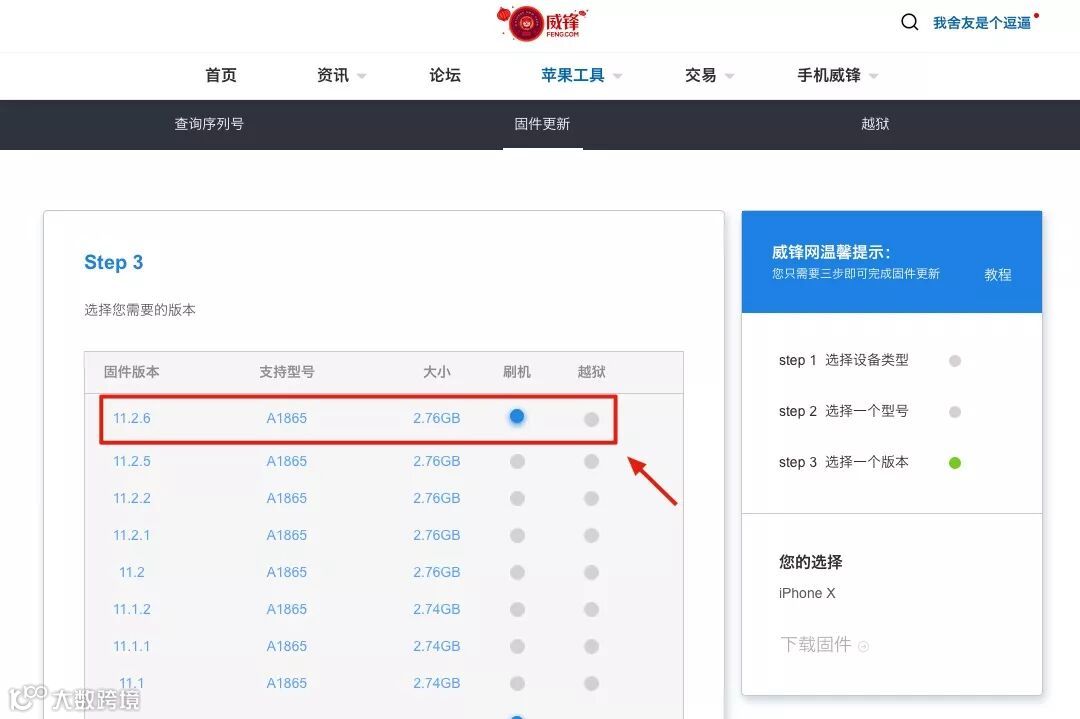Image resolution: width=1080 pixels, height=719 pixels.
Task: Select the 刷机 radio for 11.1.1
Action: (517, 647)
